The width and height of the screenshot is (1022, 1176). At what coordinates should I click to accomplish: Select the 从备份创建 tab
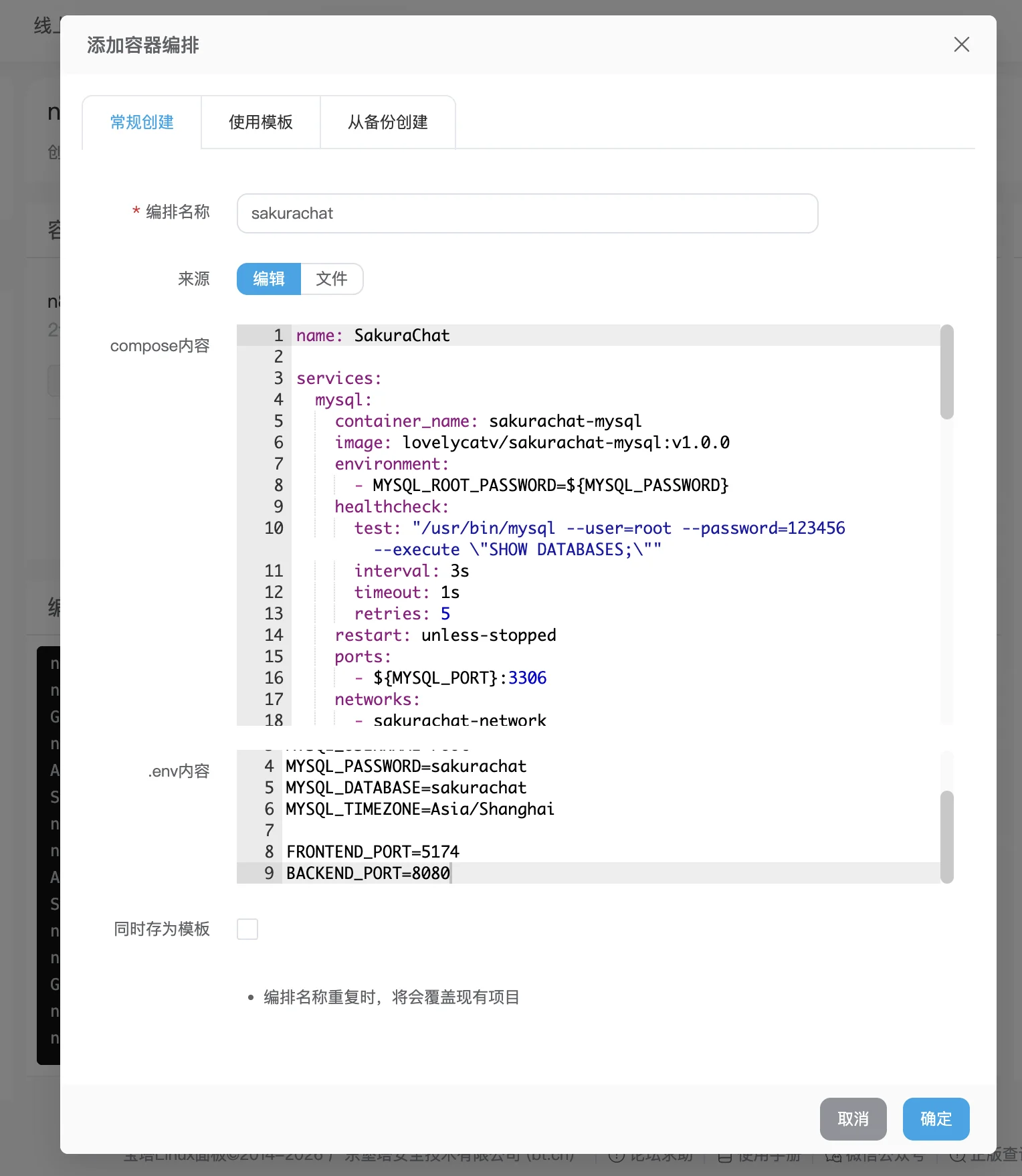pyautogui.click(x=388, y=122)
